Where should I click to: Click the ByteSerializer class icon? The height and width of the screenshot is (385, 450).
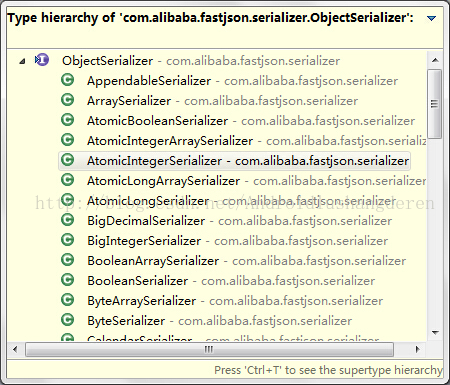point(68,320)
